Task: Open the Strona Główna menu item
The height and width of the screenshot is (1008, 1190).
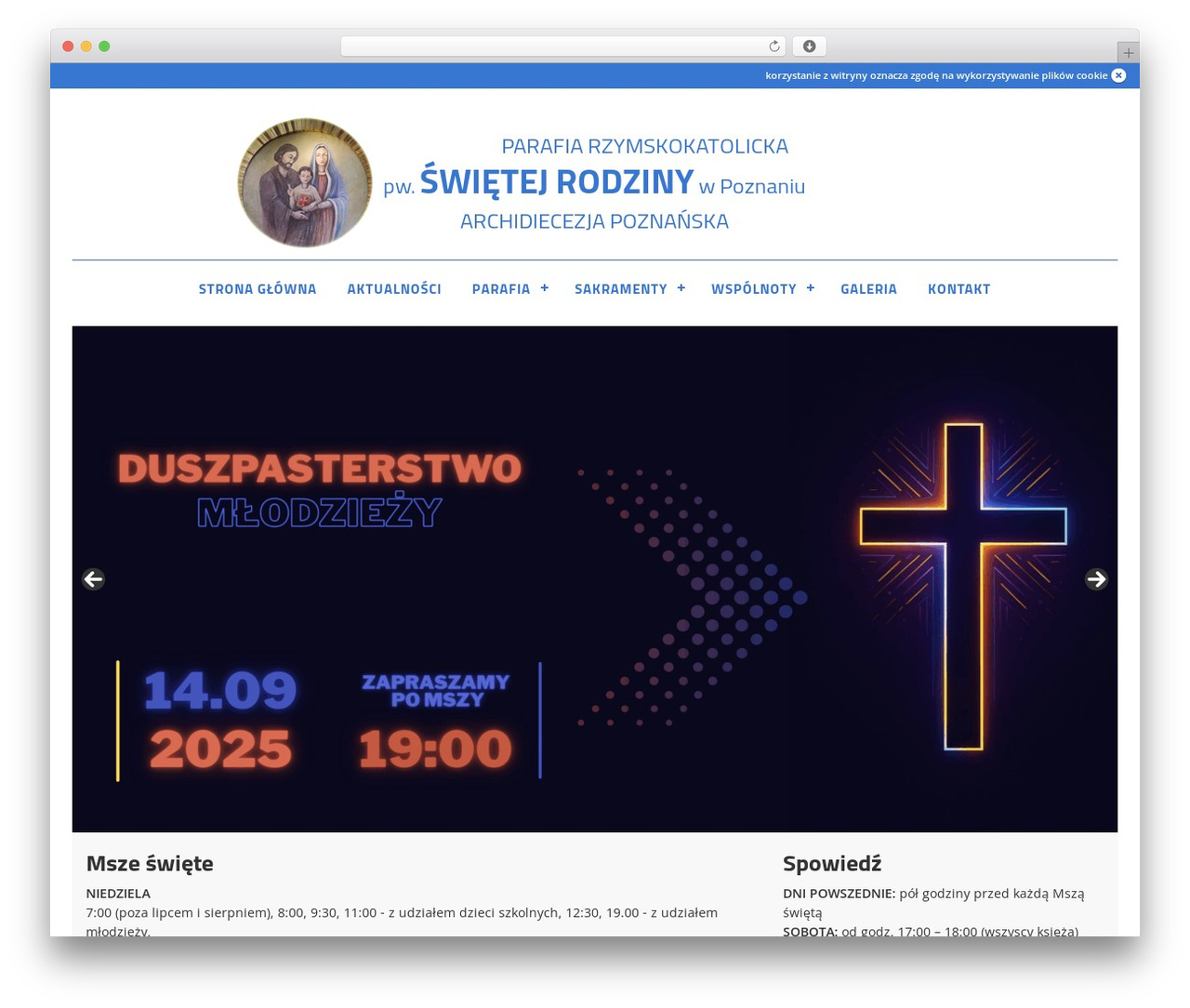Action: click(x=258, y=289)
